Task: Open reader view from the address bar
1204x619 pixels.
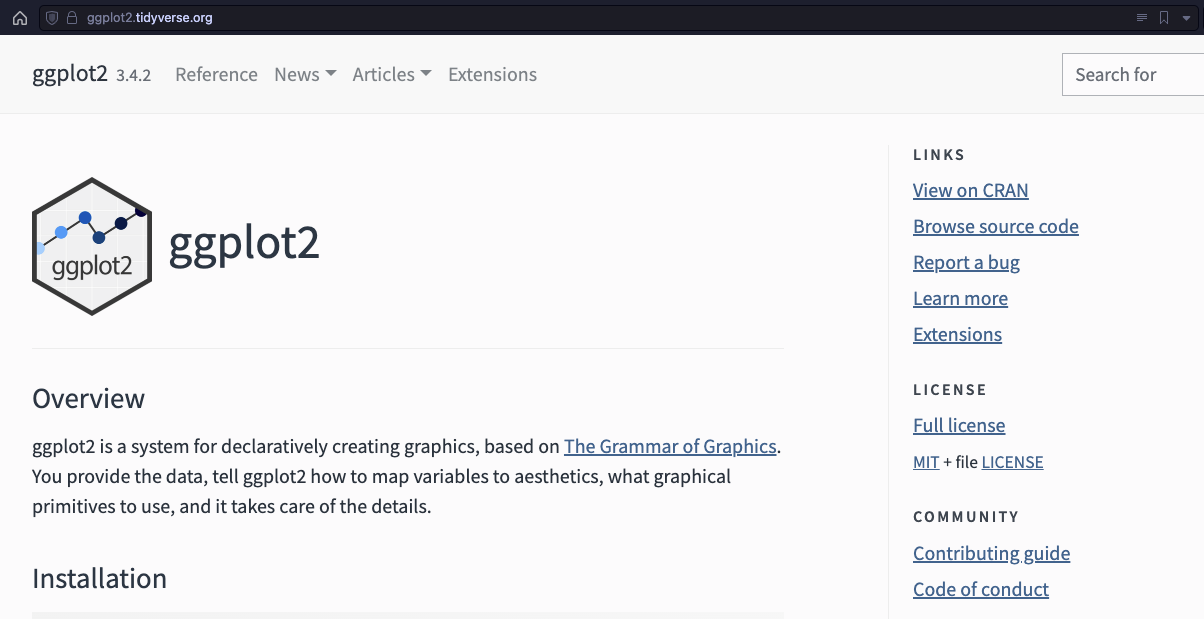Action: 1142,18
